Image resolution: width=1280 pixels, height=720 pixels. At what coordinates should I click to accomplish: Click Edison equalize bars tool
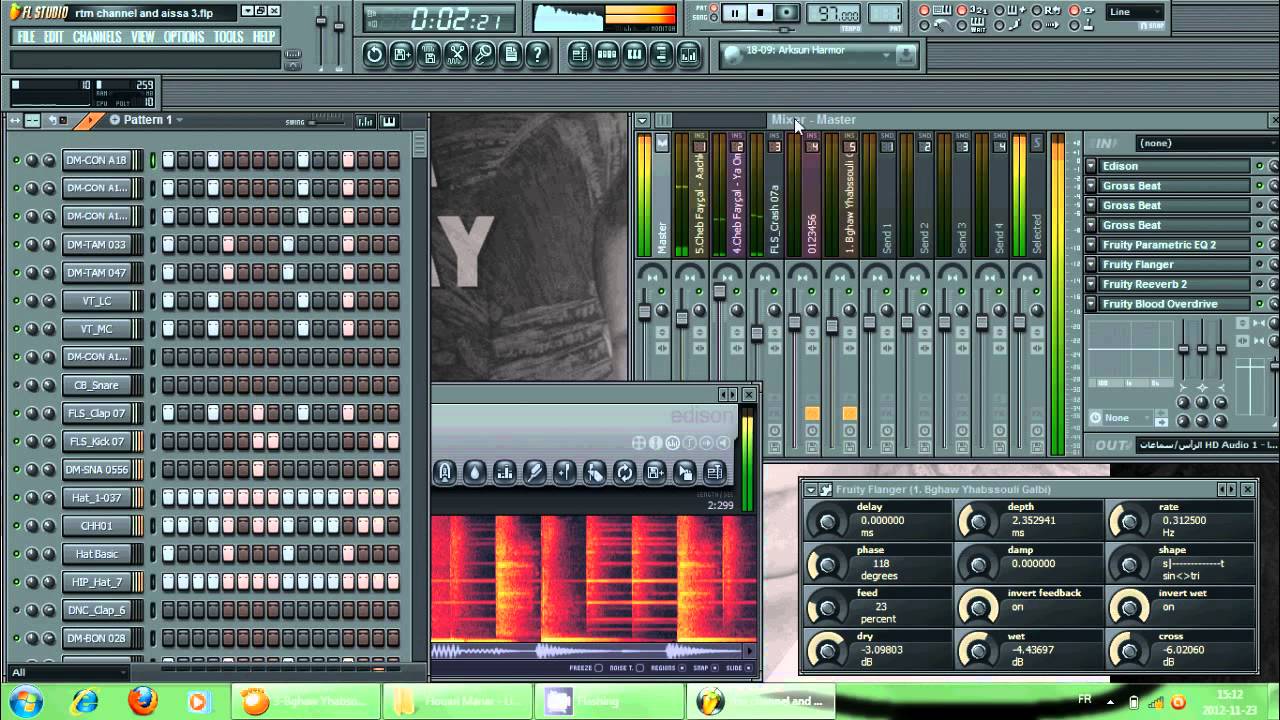click(x=504, y=472)
